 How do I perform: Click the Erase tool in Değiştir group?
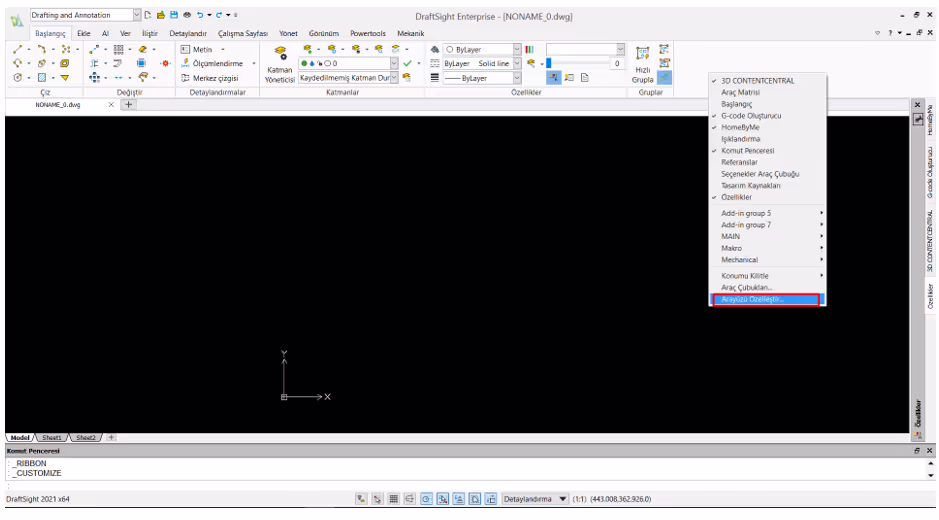pos(143,49)
